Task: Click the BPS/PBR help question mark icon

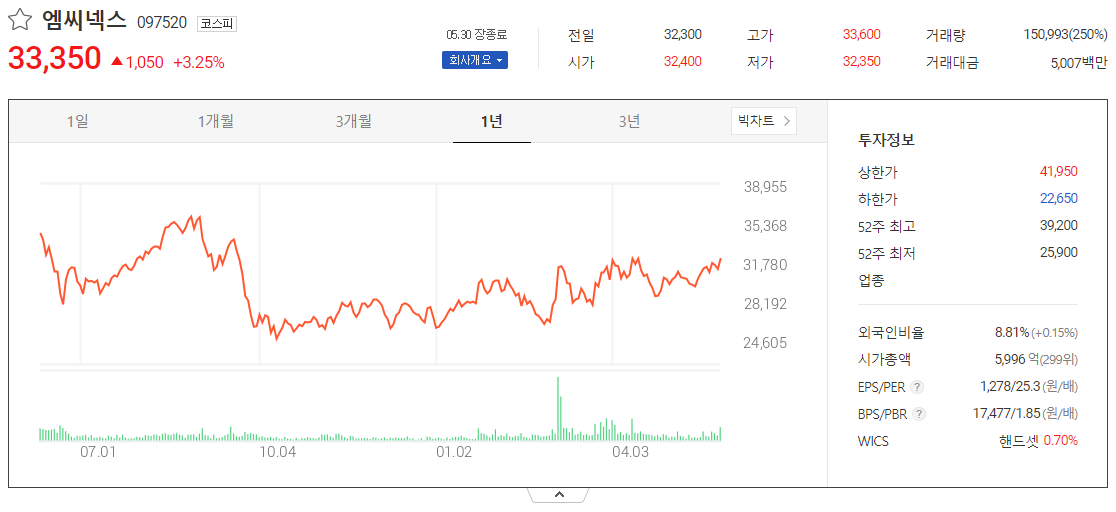Action: click(x=920, y=414)
